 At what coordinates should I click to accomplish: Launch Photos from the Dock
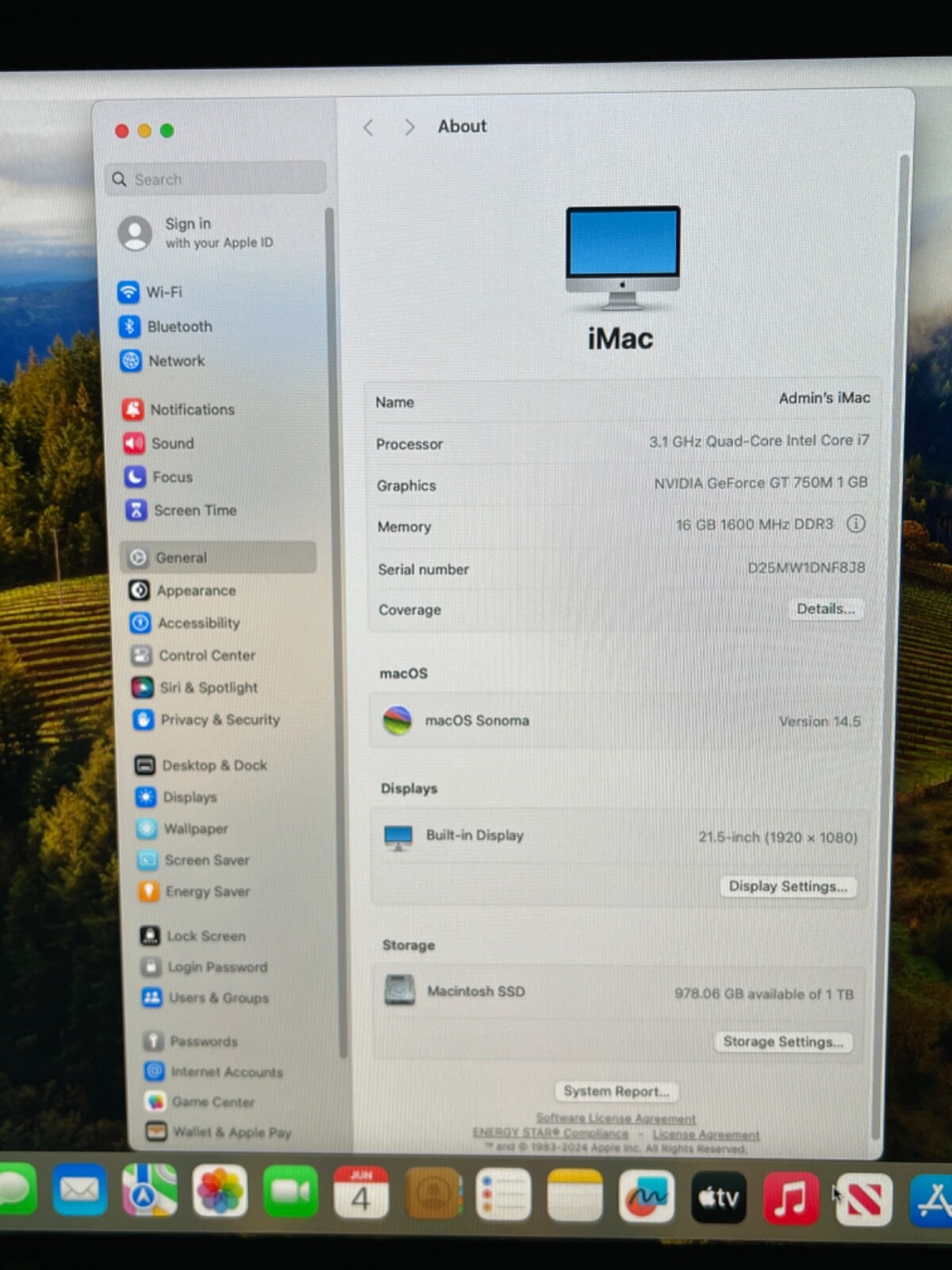click(x=220, y=1191)
